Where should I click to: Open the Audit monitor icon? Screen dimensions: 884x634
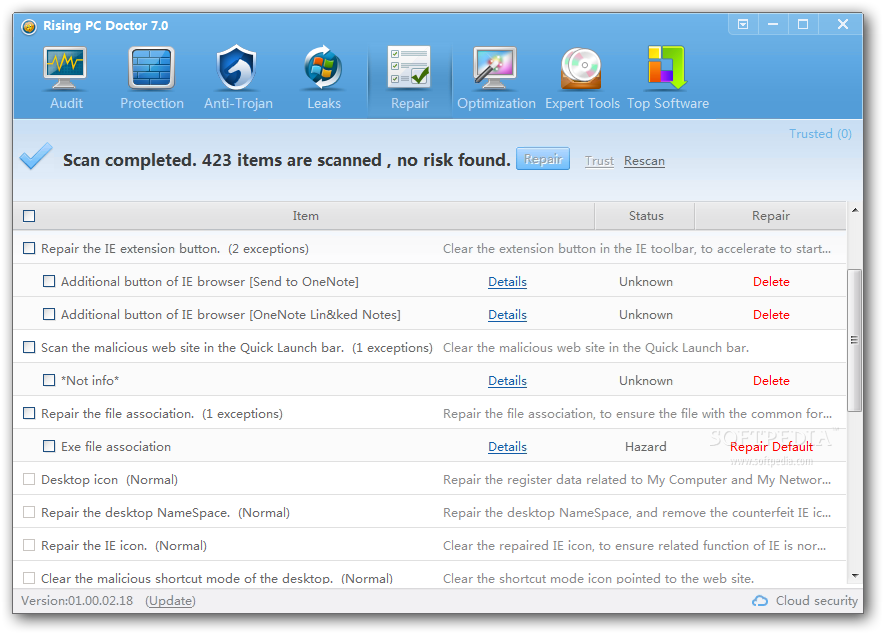tap(65, 68)
